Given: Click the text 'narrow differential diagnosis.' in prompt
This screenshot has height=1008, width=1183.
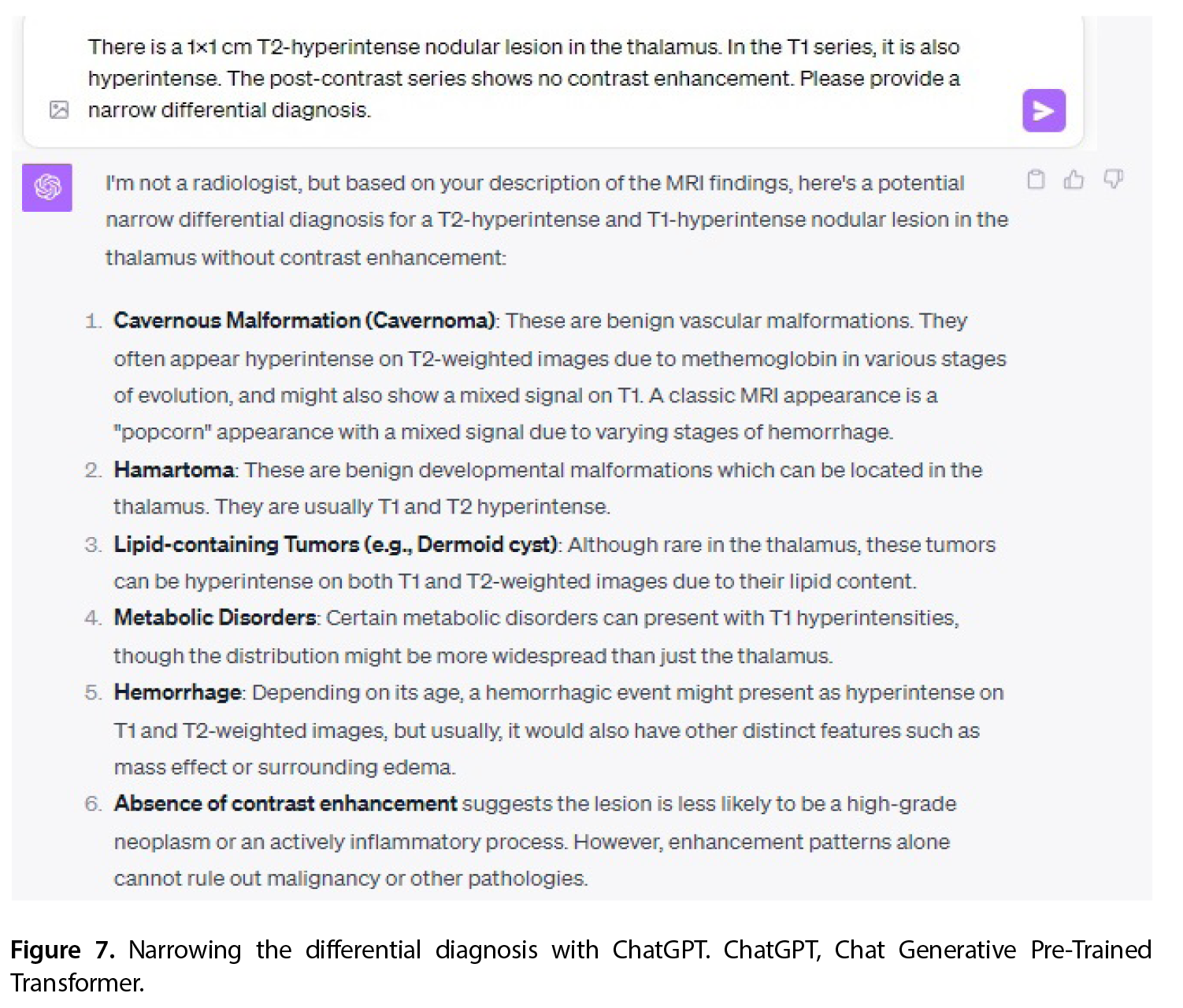Looking at the screenshot, I should [x=229, y=110].
